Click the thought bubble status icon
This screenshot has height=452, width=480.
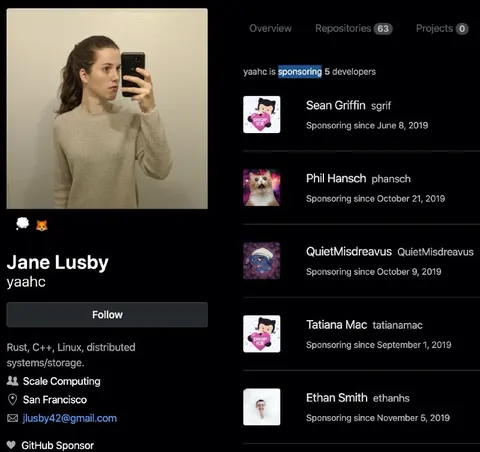click(x=23, y=224)
